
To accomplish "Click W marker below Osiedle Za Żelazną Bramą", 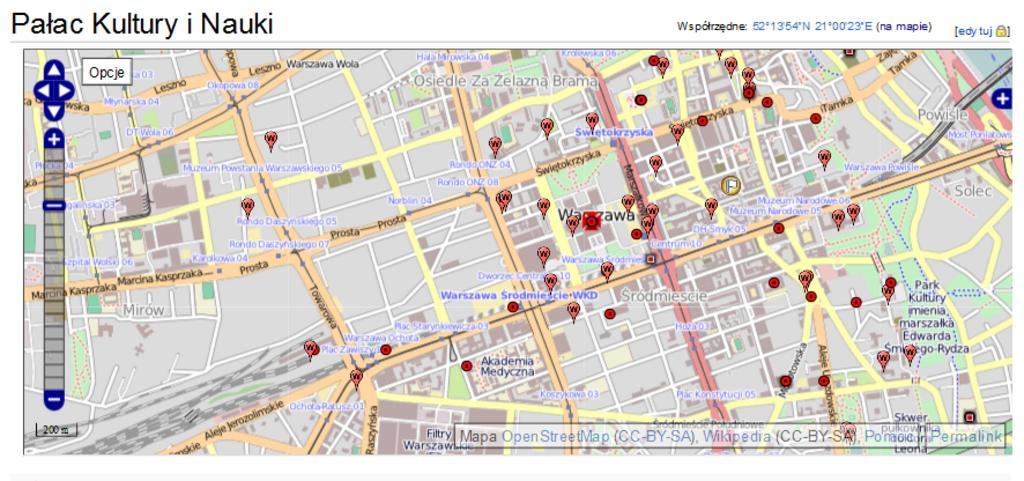I will pyautogui.click(x=547, y=127).
